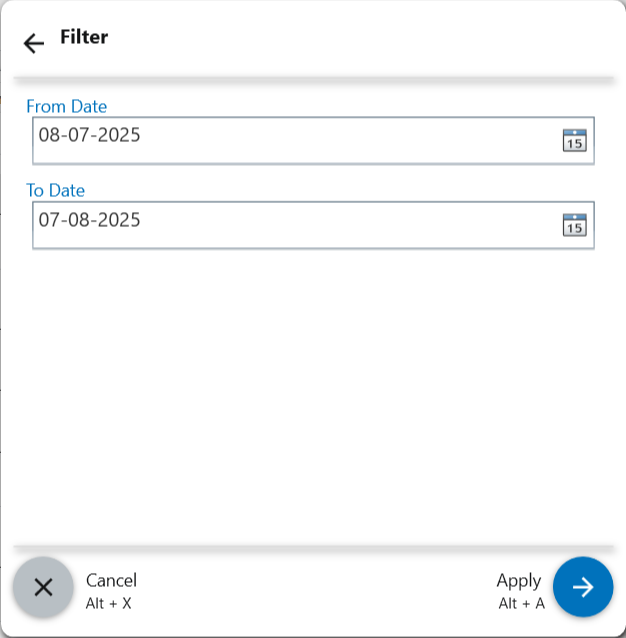Viewport: 626px width, 638px height.
Task: Open the To Date calendar picker
Action: click(574, 225)
